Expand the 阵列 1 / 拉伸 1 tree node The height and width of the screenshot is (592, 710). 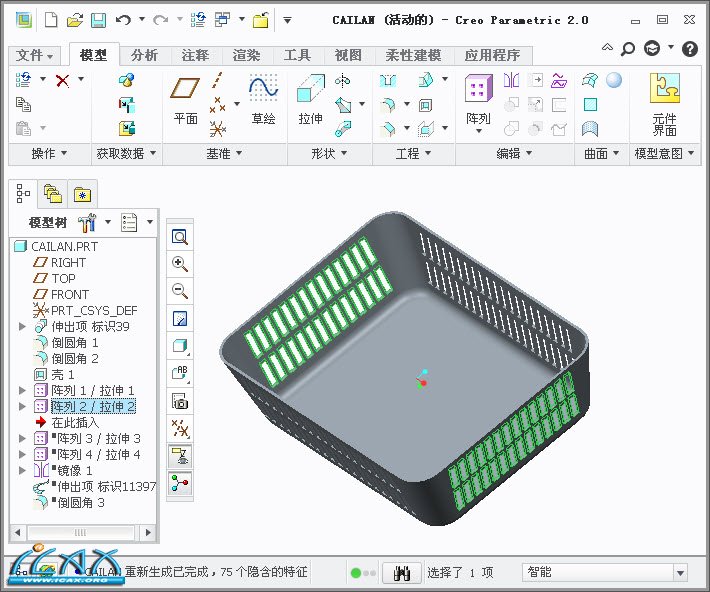(23, 391)
